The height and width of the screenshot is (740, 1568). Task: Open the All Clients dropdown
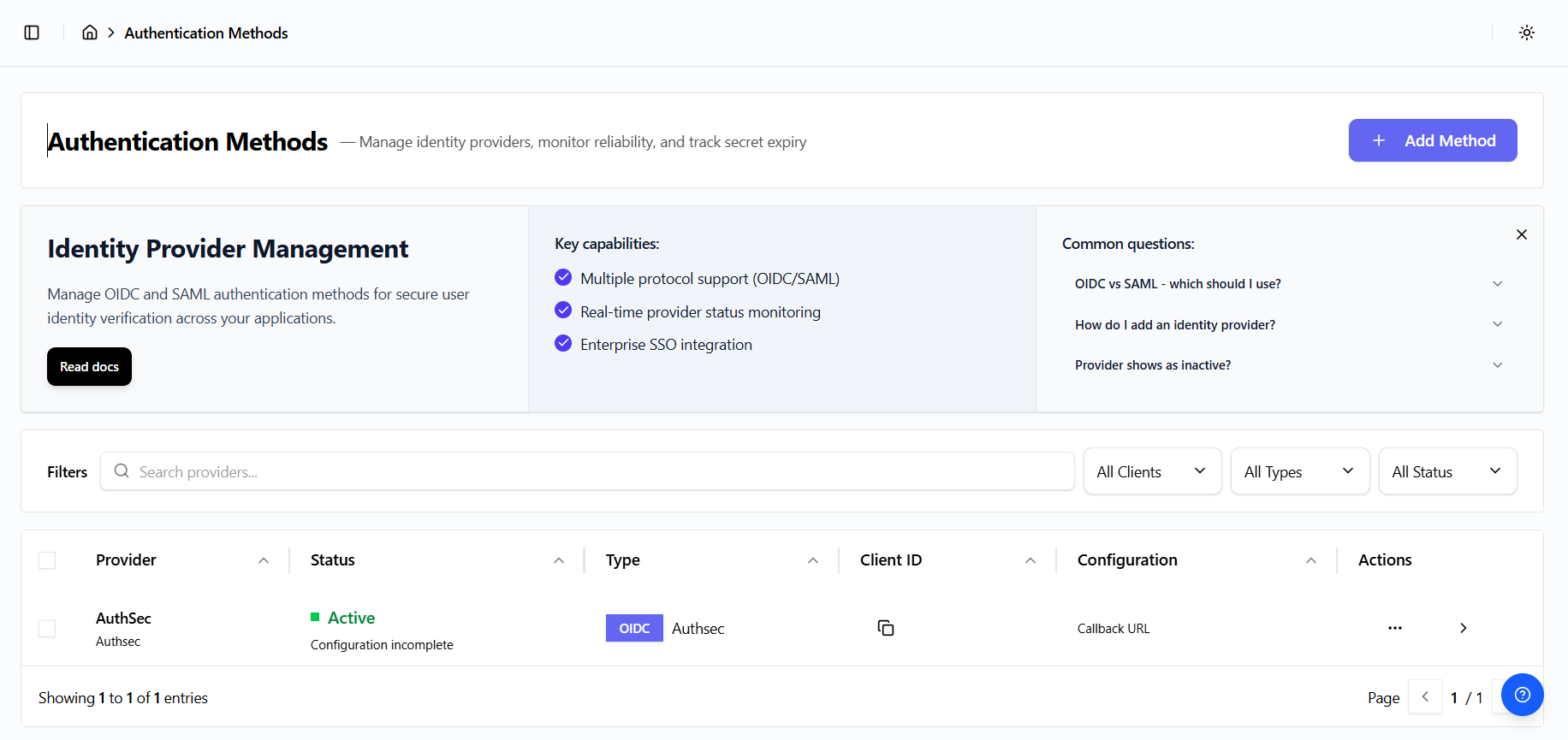click(1152, 471)
